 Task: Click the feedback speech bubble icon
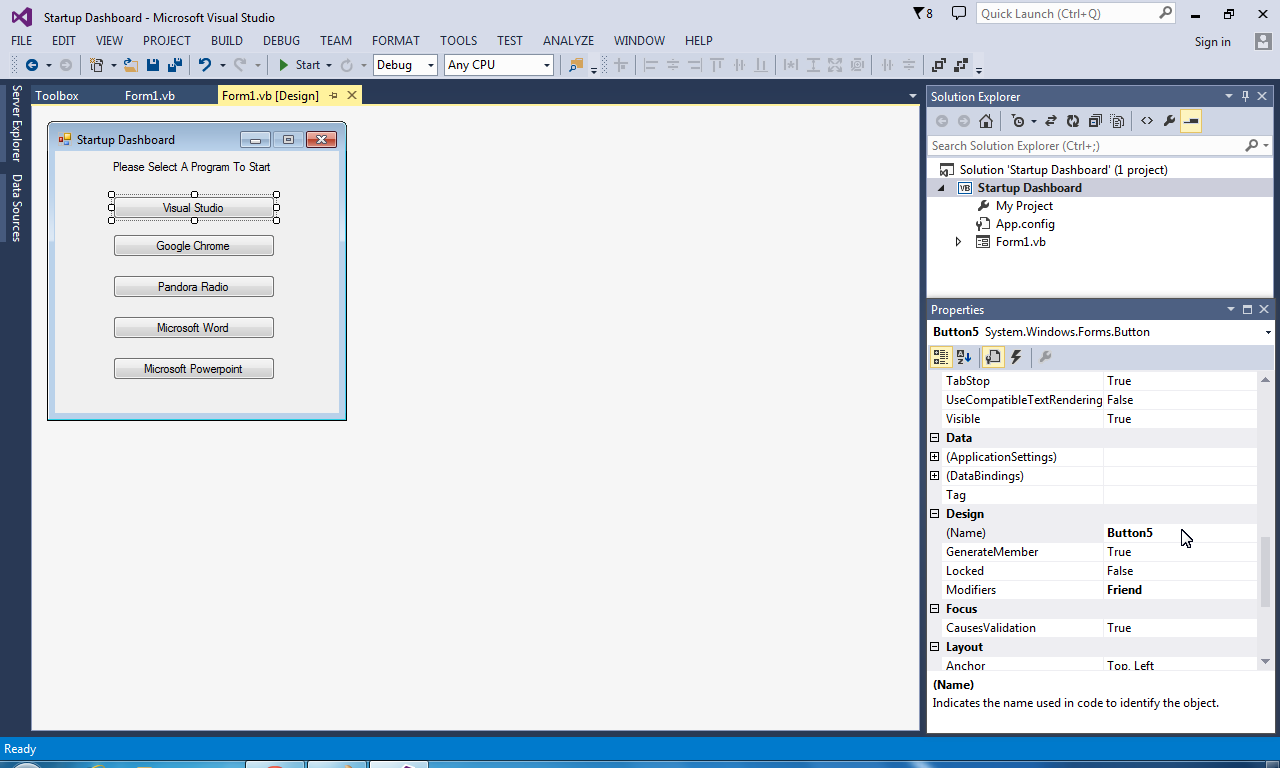tap(959, 14)
